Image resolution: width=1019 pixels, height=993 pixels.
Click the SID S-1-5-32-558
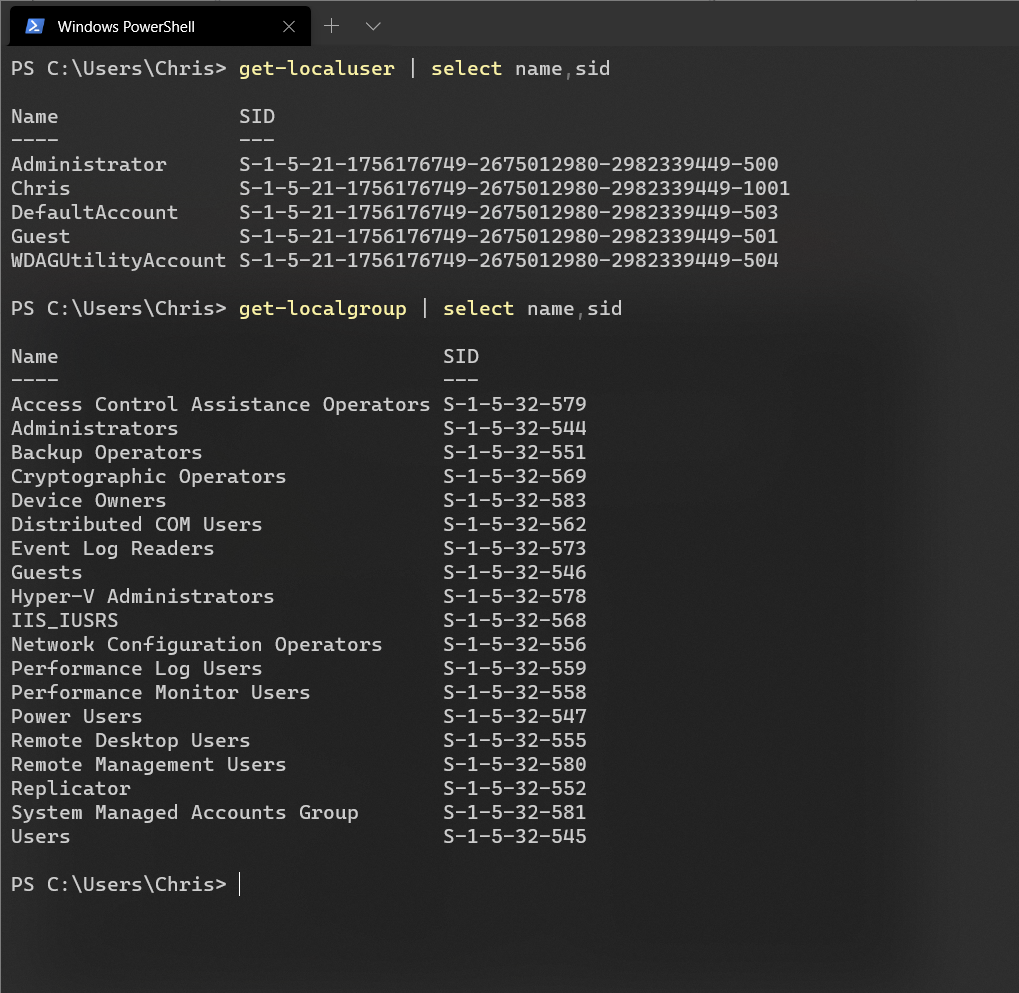pos(515,693)
